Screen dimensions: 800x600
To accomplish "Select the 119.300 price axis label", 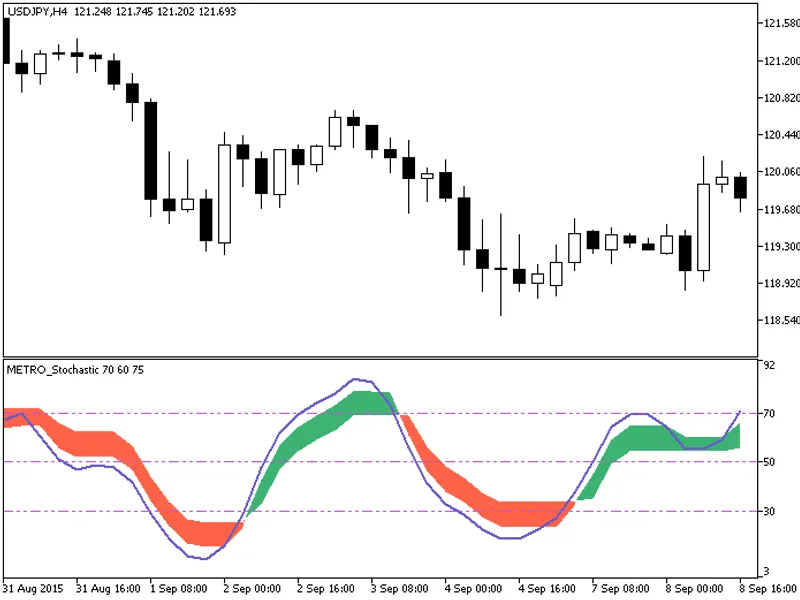I will click(x=782, y=246).
